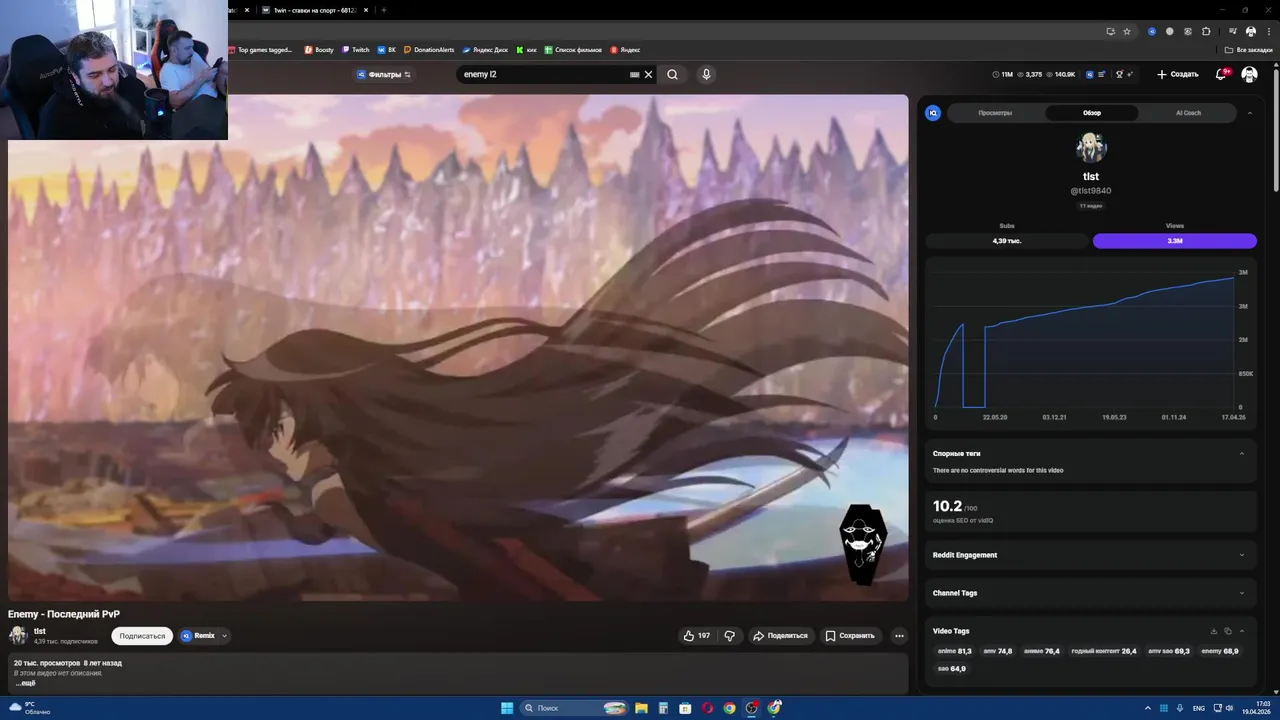Switch to the AI Coach tab
Screen dimensions: 1280x720
point(1188,113)
